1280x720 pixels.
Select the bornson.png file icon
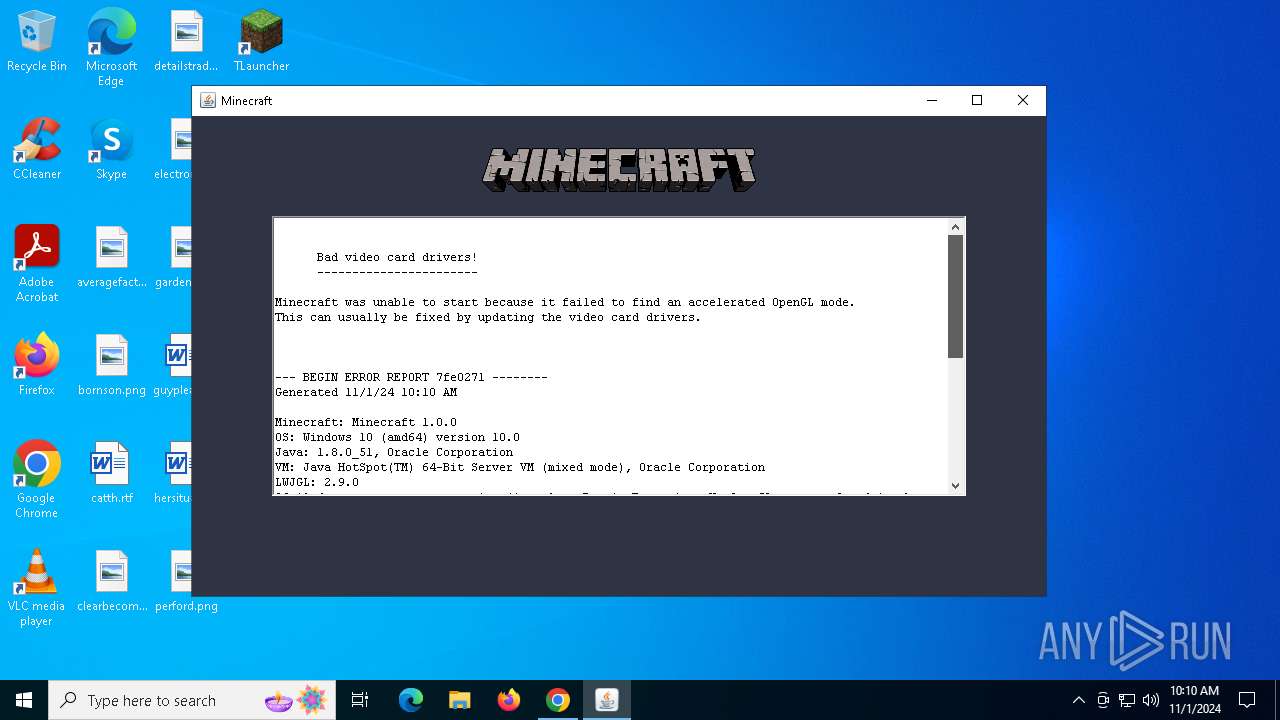tap(111, 365)
